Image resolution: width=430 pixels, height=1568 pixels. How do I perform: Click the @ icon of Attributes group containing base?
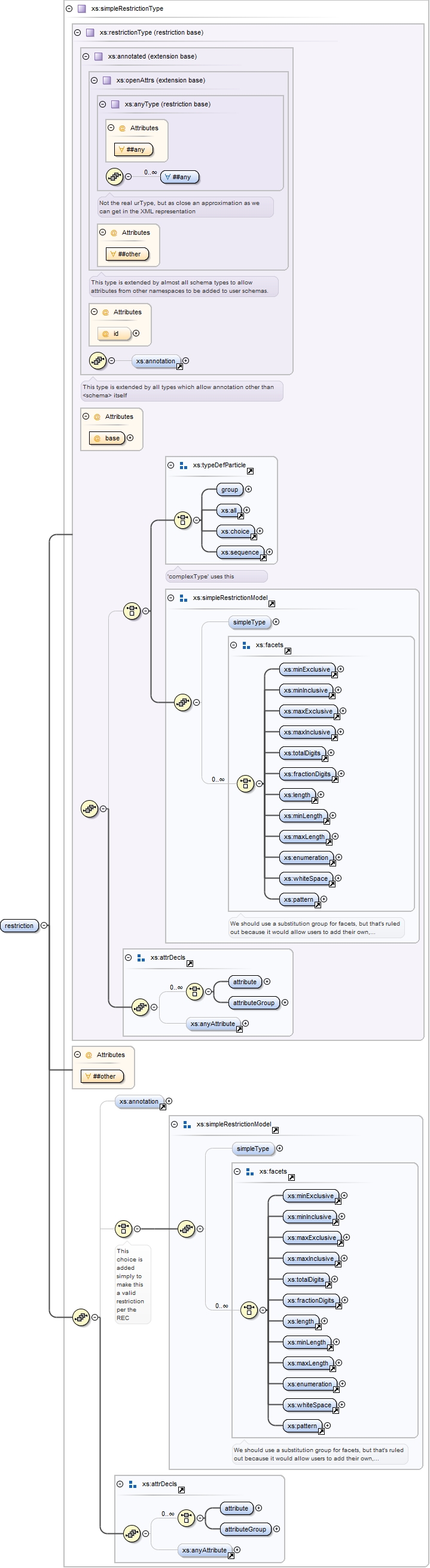point(97,417)
